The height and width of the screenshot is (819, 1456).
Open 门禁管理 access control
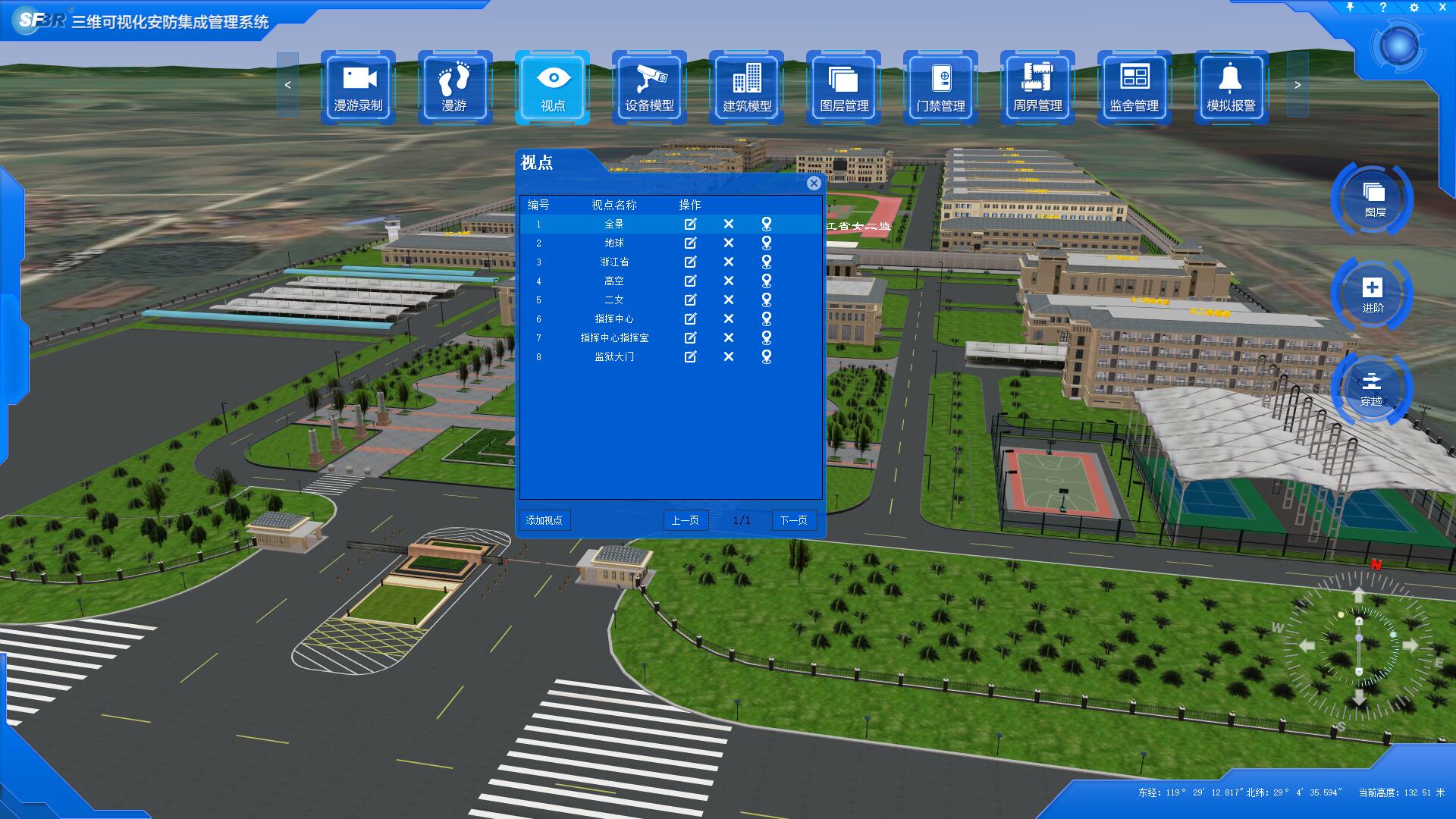click(940, 86)
